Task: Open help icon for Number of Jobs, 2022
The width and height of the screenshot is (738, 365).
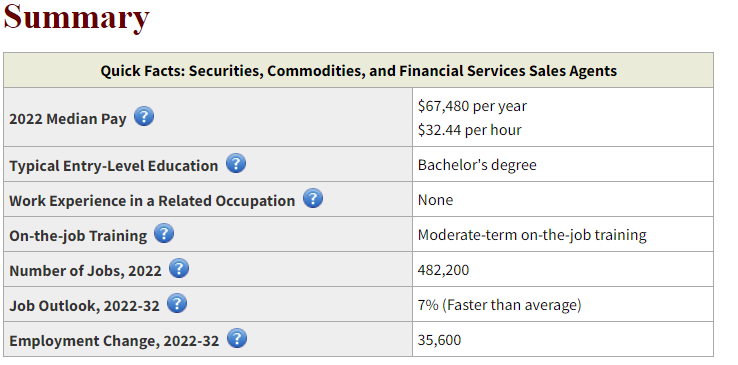Action: pyautogui.click(x=179, y=268)
